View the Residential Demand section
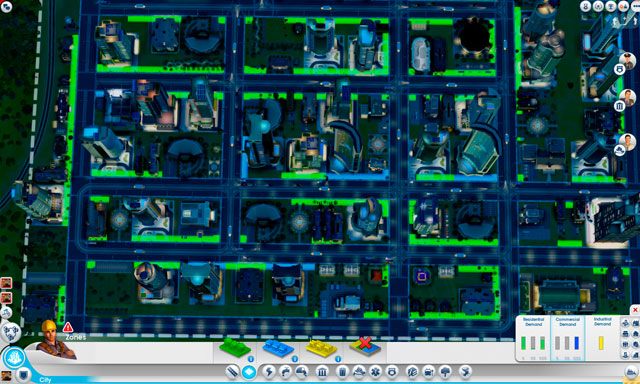Image resolution: width=640 pixels, height=384 pixels. (533, 338)
